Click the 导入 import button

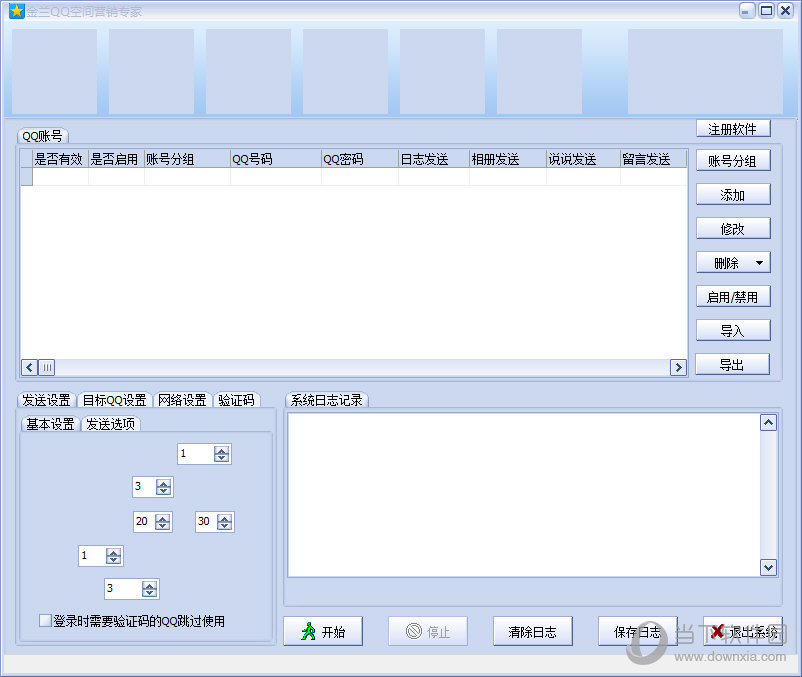733,330
